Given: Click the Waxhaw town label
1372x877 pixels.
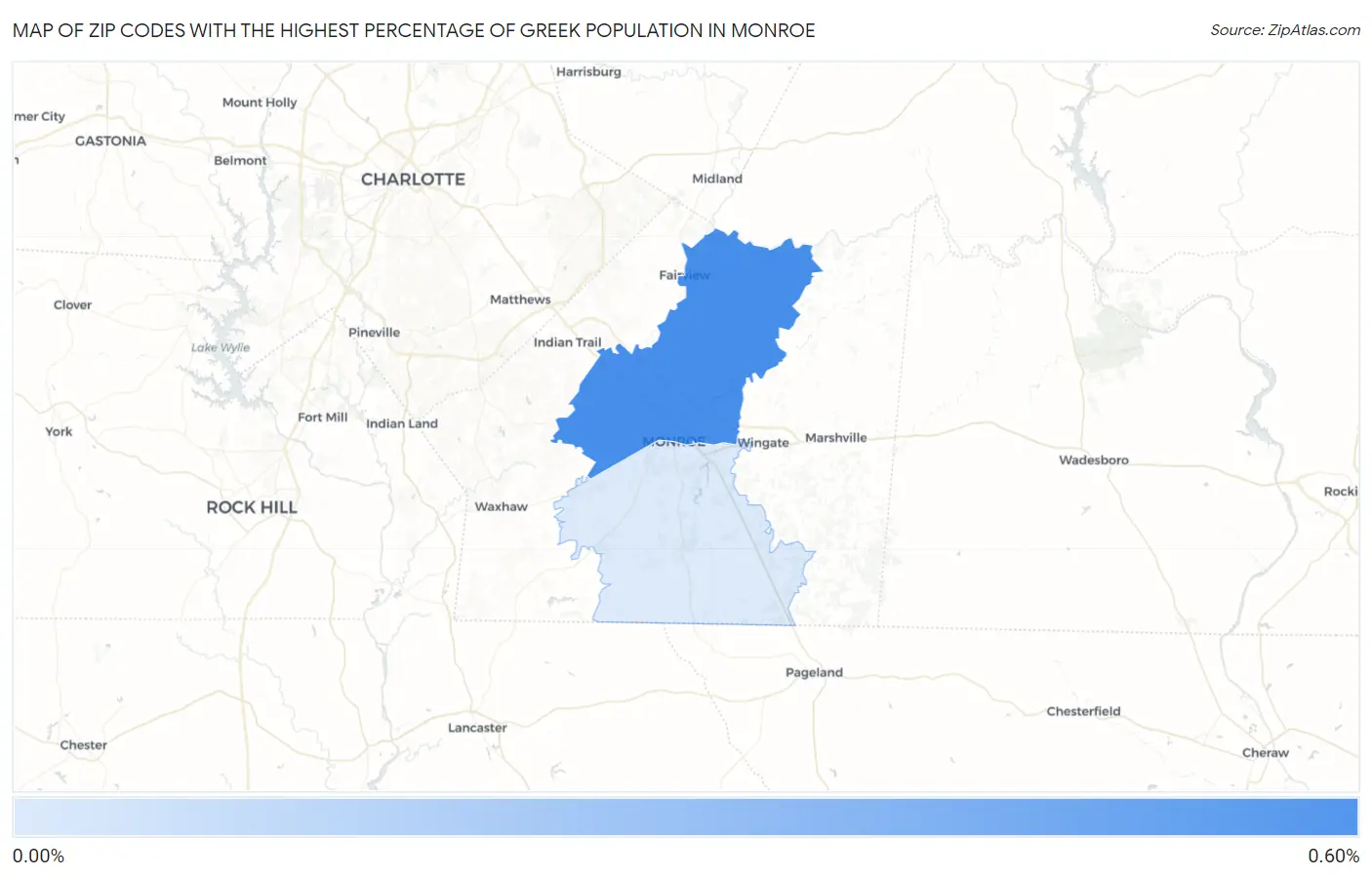Looking at the screenshot, I should tap(501, 506).
